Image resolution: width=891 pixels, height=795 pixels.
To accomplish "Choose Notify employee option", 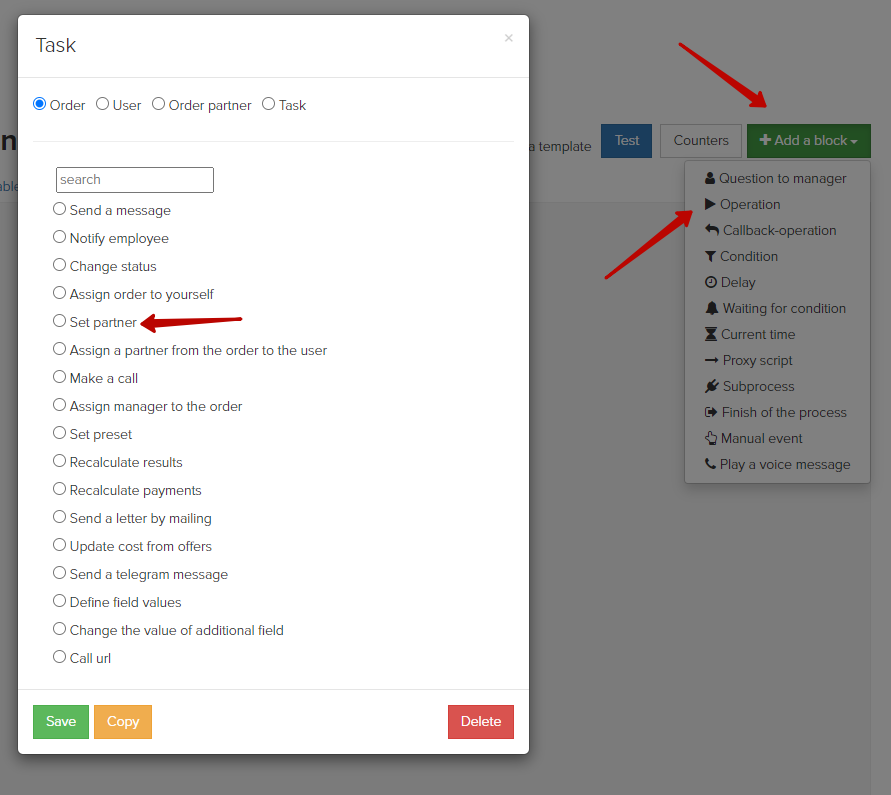I will click(59, 237).
